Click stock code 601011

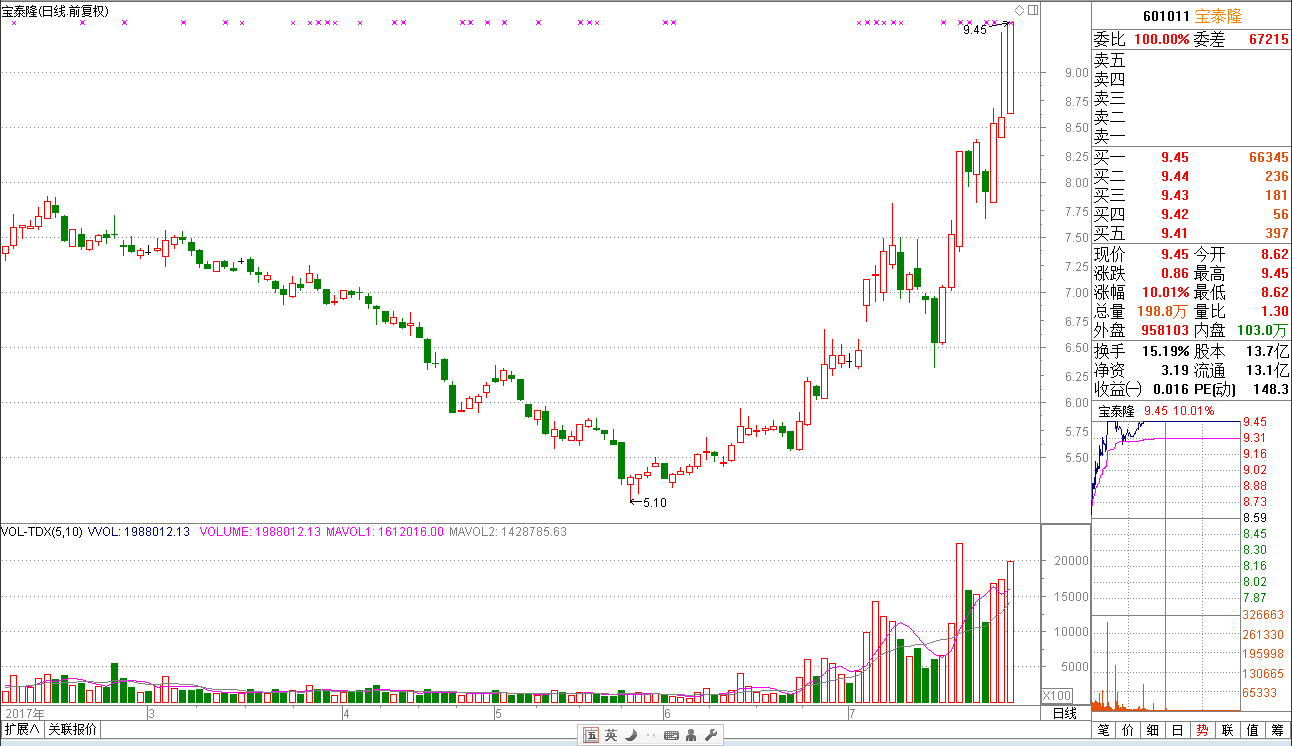pyautogui.click(x=1166, y=16)
